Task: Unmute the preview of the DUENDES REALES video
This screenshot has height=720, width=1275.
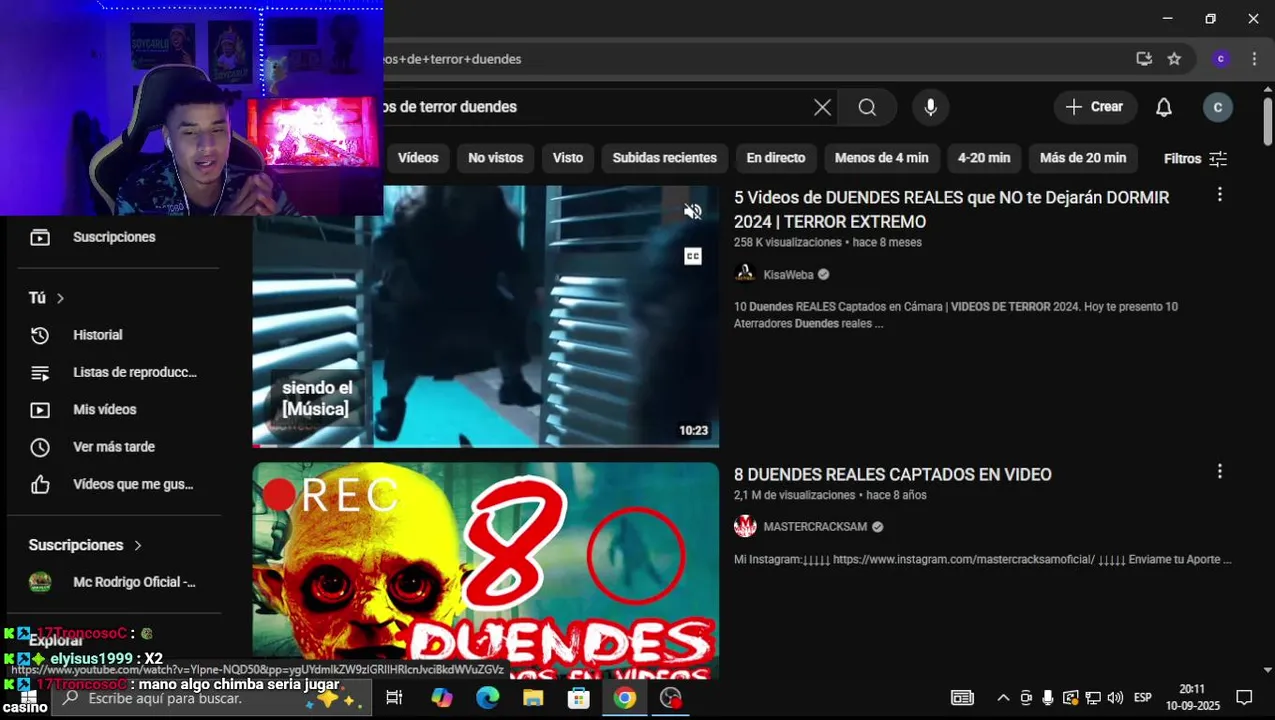Action: tap(693, 212)
